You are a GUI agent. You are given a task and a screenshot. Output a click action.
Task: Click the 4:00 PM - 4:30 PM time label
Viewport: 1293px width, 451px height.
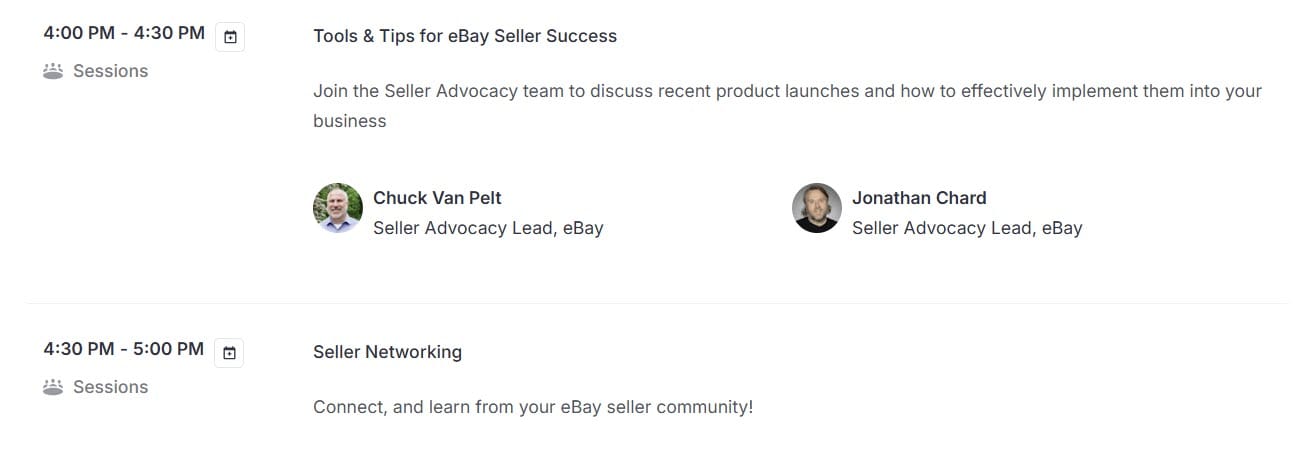pyautogui.click(x=124, y=33)
